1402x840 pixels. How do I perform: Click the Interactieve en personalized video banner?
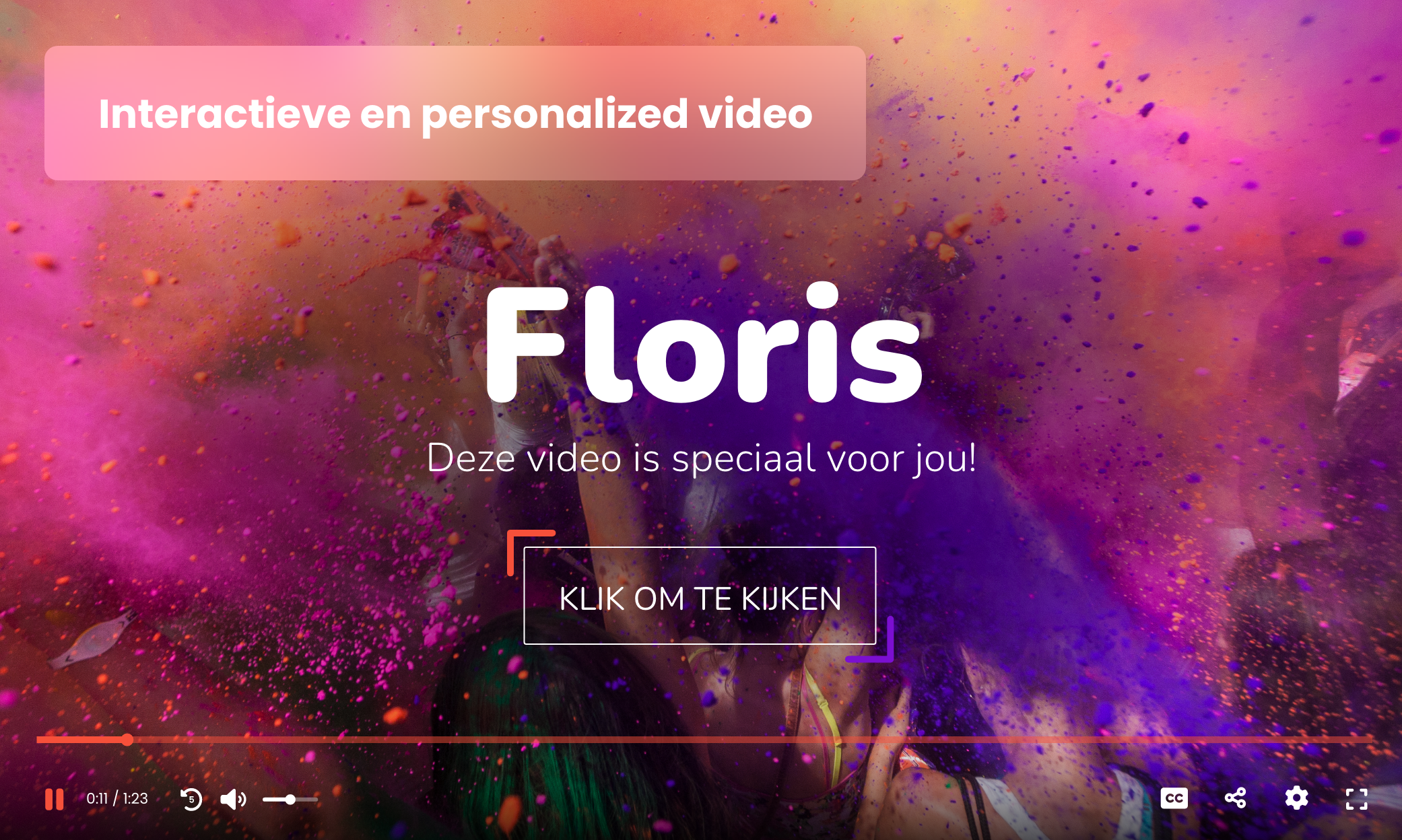point(455,113)
